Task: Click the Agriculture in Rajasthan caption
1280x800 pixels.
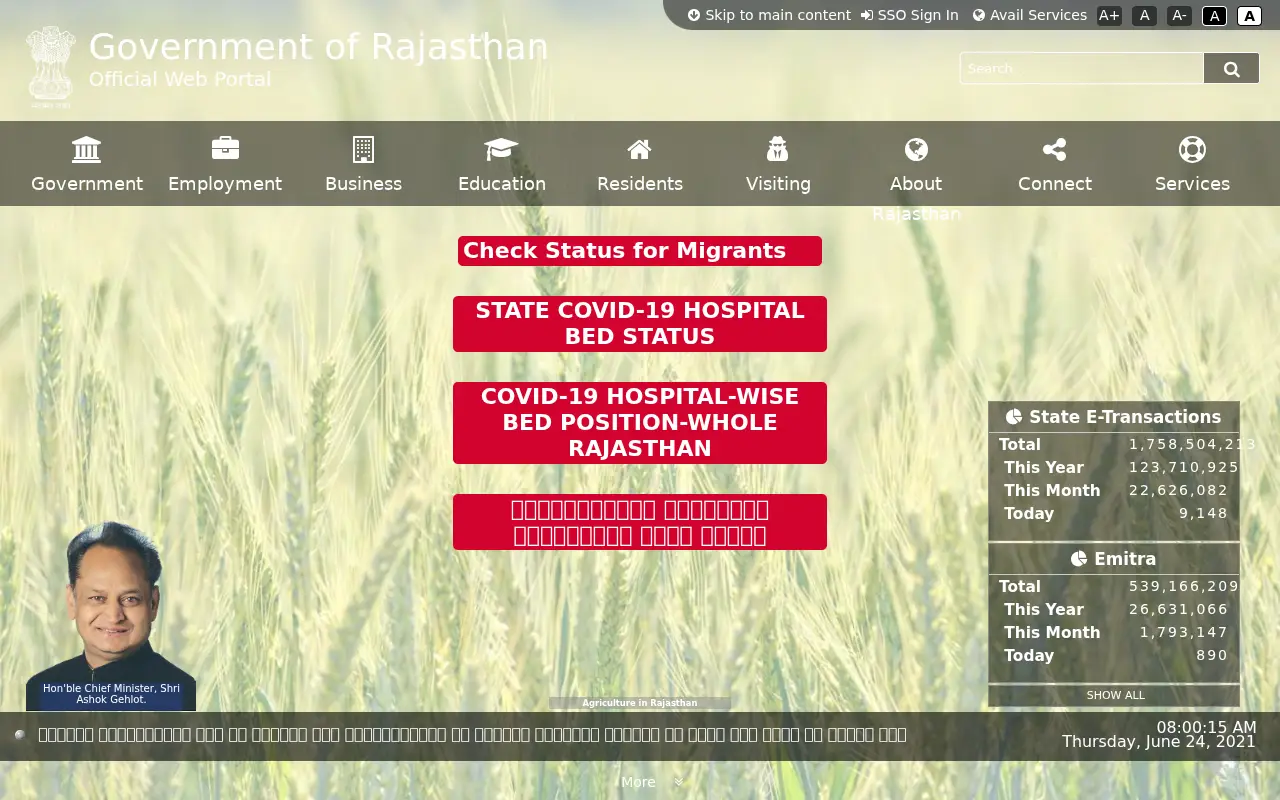Action: [x=640, y=703]
